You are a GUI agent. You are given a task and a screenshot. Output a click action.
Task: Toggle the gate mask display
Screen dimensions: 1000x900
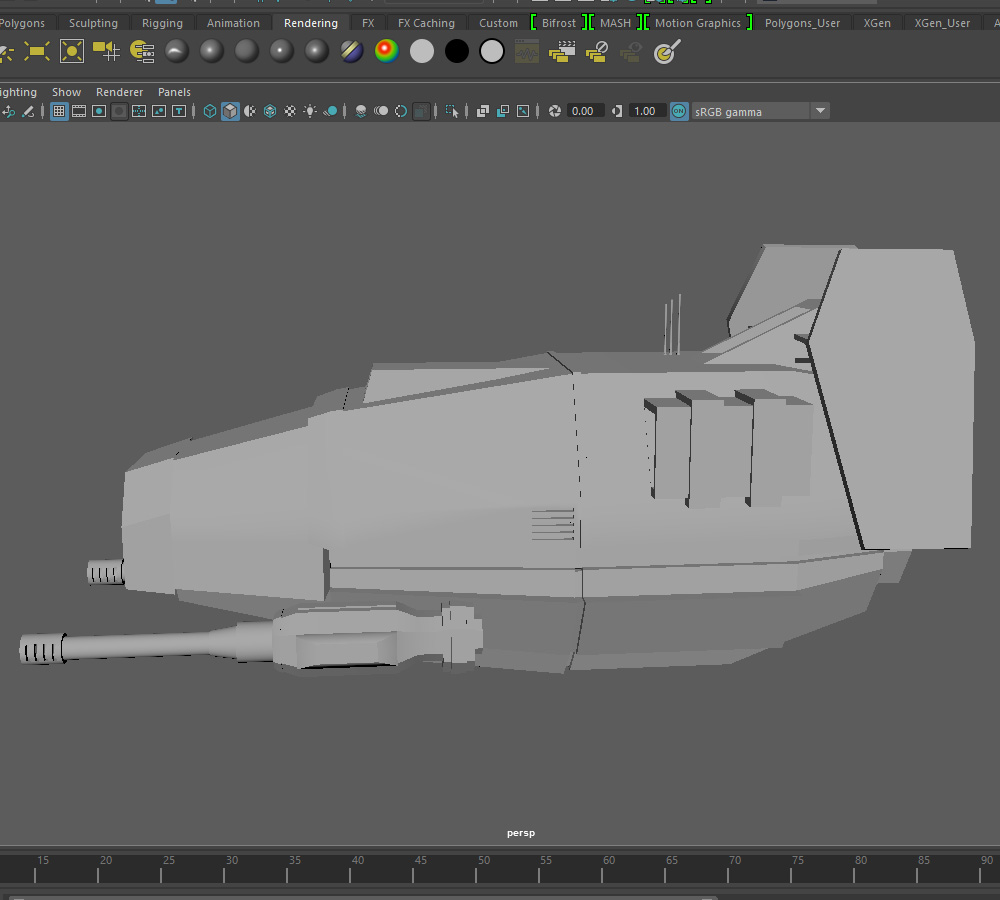(119, 112)
